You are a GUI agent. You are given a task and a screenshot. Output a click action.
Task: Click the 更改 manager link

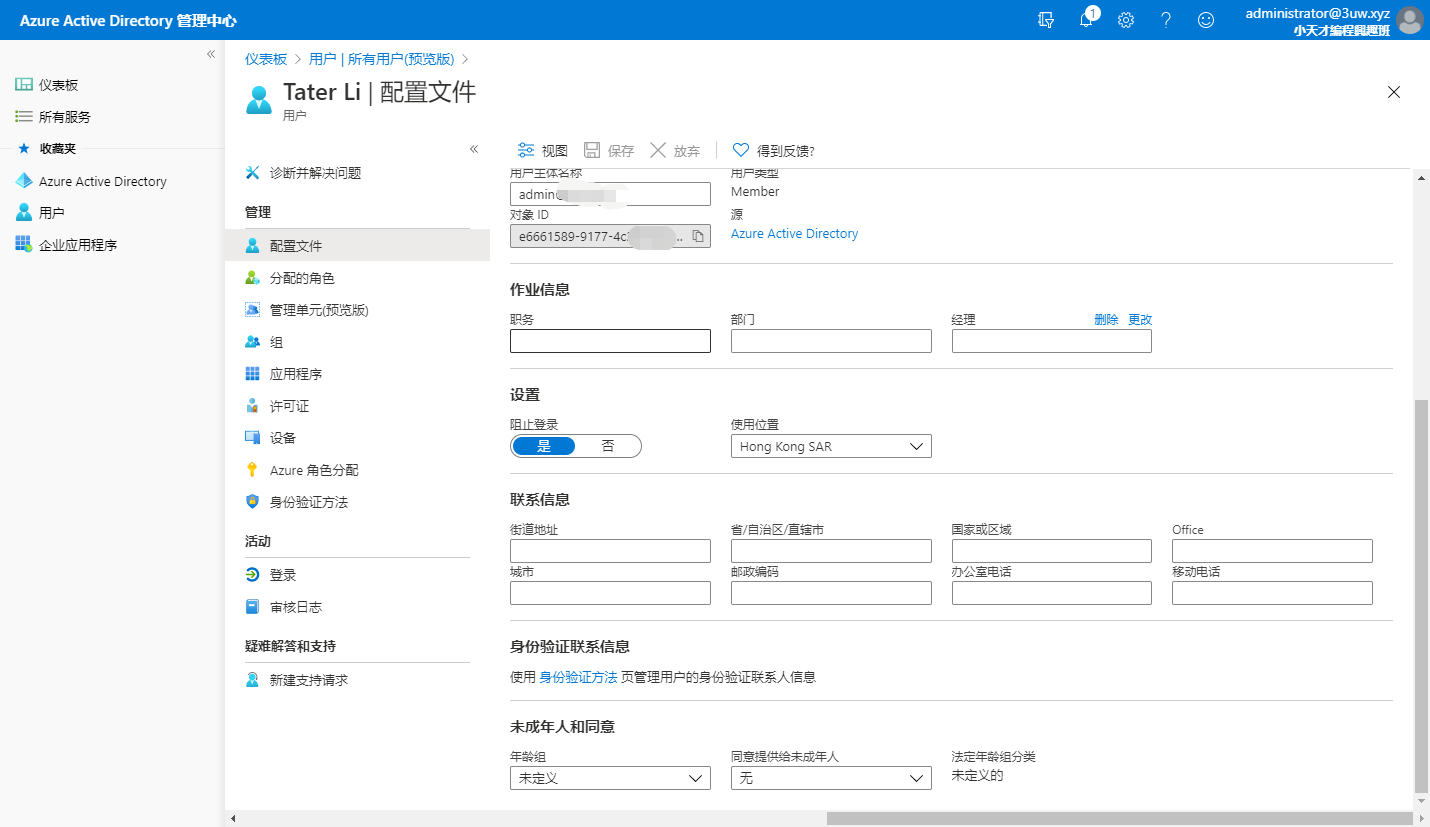(x=1140, y=319)
